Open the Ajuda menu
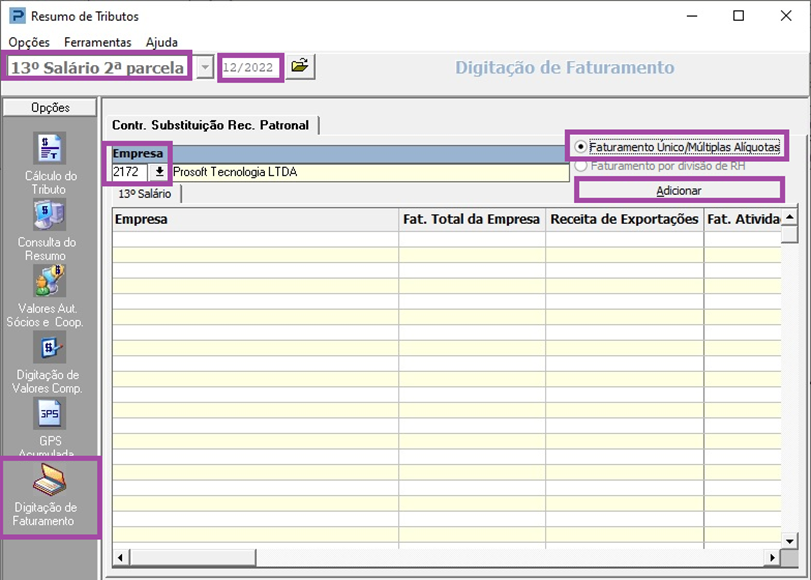The image size is (811, 580). click(x=162, y=42)
